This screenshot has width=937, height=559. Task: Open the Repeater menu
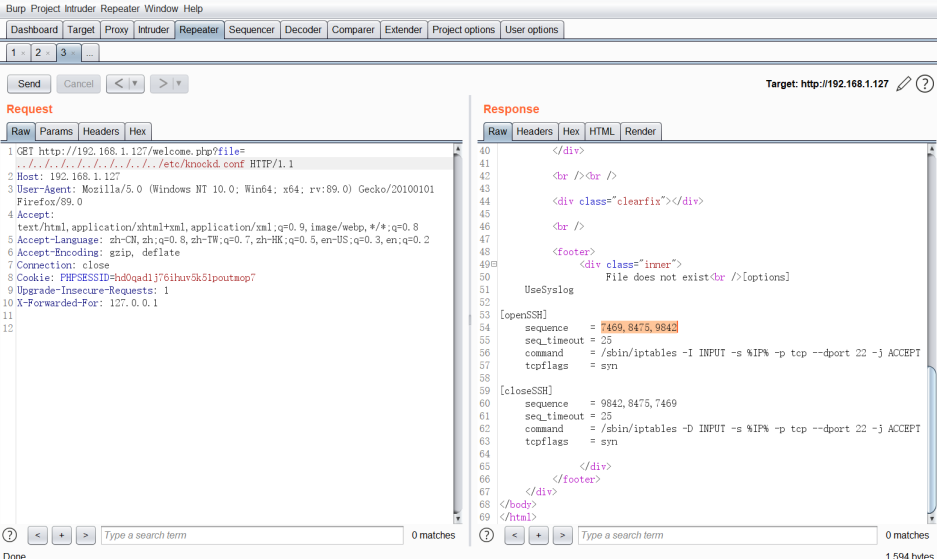(120, 8)
